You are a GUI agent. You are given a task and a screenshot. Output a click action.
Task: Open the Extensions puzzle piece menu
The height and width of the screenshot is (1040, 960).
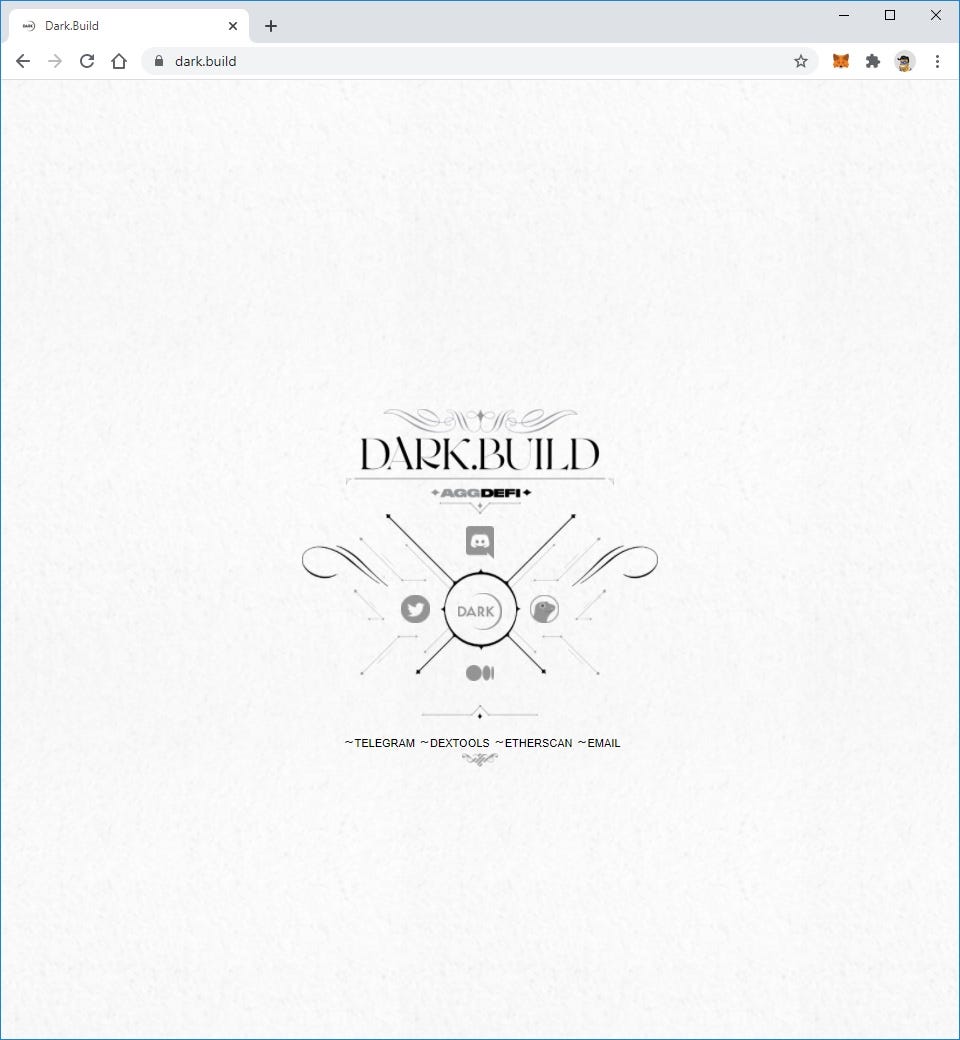(872, 61)
